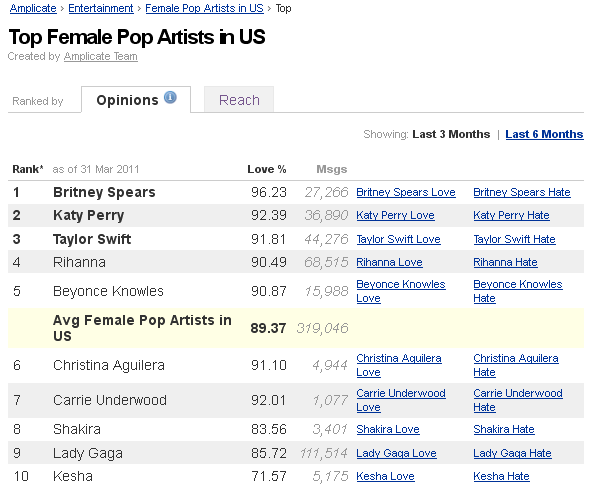The height and width of the screenshot is (491, 594).
Task: Open Carrie Underwood Hate link
Action: coord(518,400)
